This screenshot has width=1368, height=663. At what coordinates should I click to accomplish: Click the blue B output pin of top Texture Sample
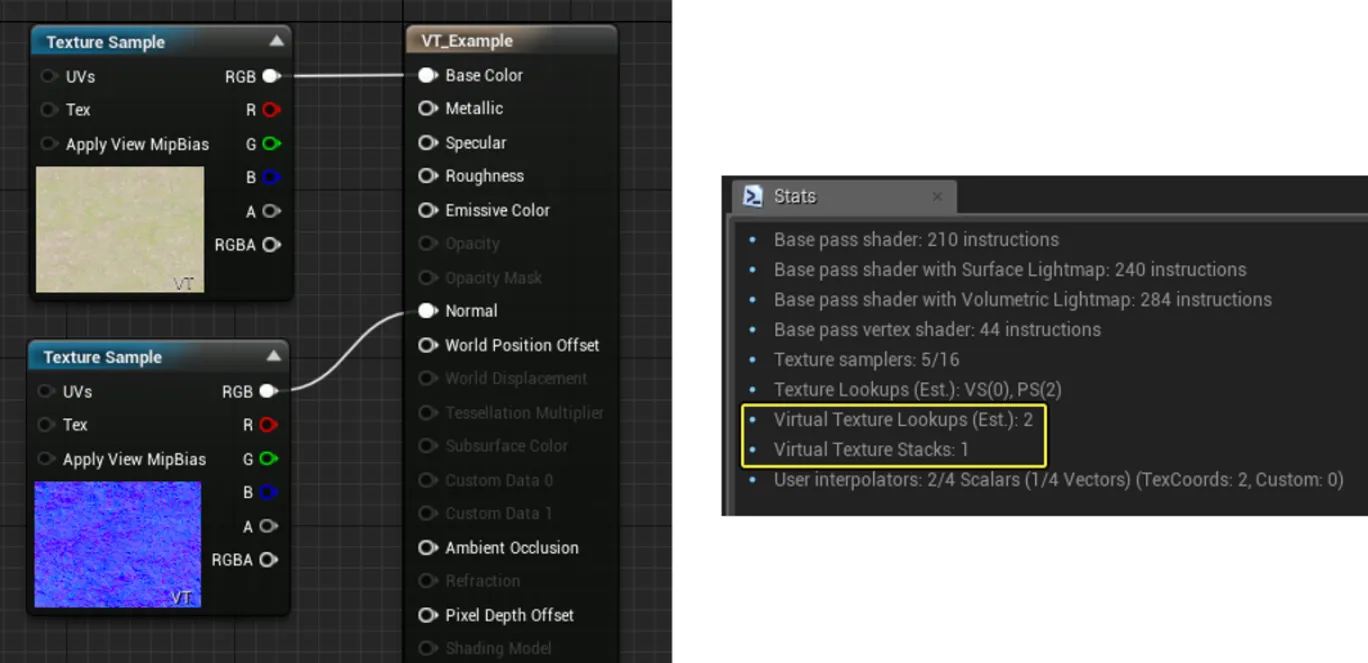click(271, 178)
